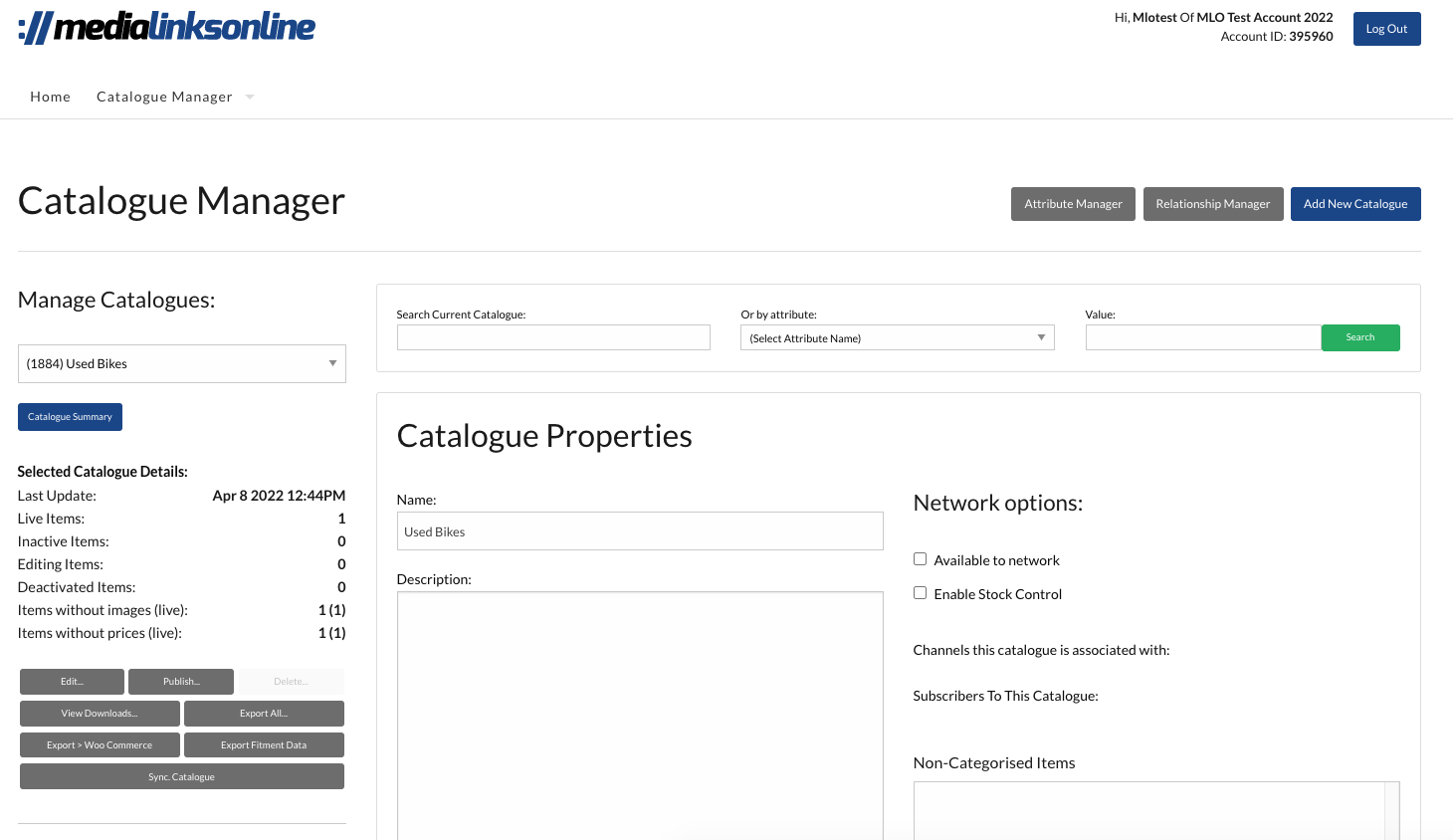Click the medialinksonline logo
This screenshot has width=1453, height=840.
[166, 28]
